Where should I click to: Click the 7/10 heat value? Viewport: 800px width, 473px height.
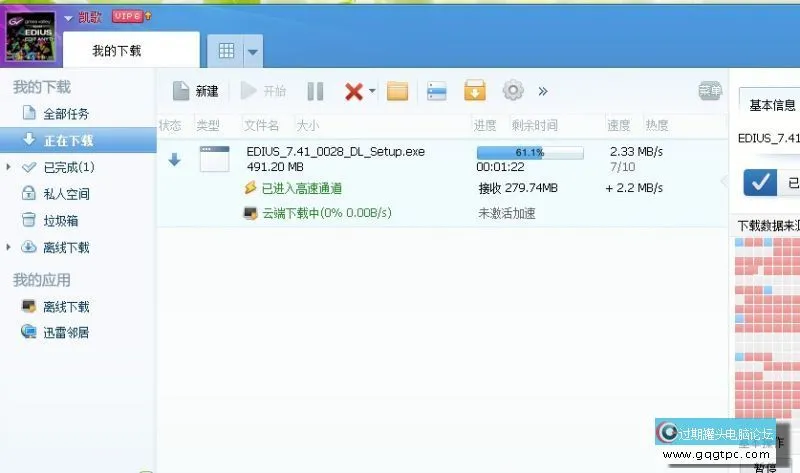point(622,167)
